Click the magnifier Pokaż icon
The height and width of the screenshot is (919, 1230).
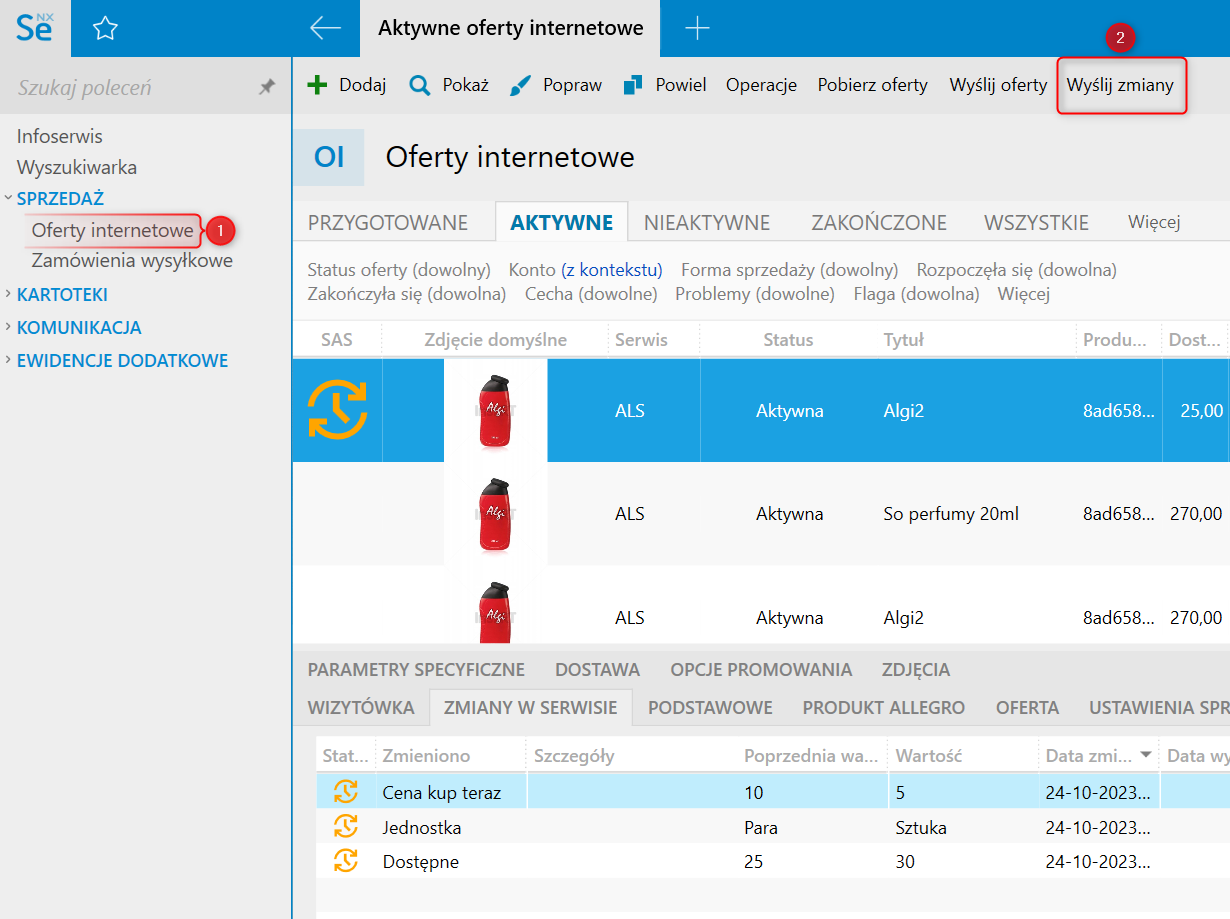click(x=420, y=85)
